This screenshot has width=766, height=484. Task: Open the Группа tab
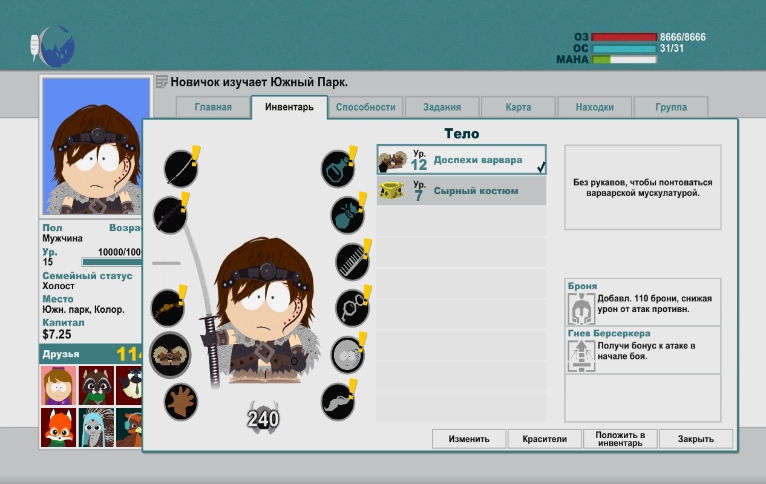tap(671, 107)
